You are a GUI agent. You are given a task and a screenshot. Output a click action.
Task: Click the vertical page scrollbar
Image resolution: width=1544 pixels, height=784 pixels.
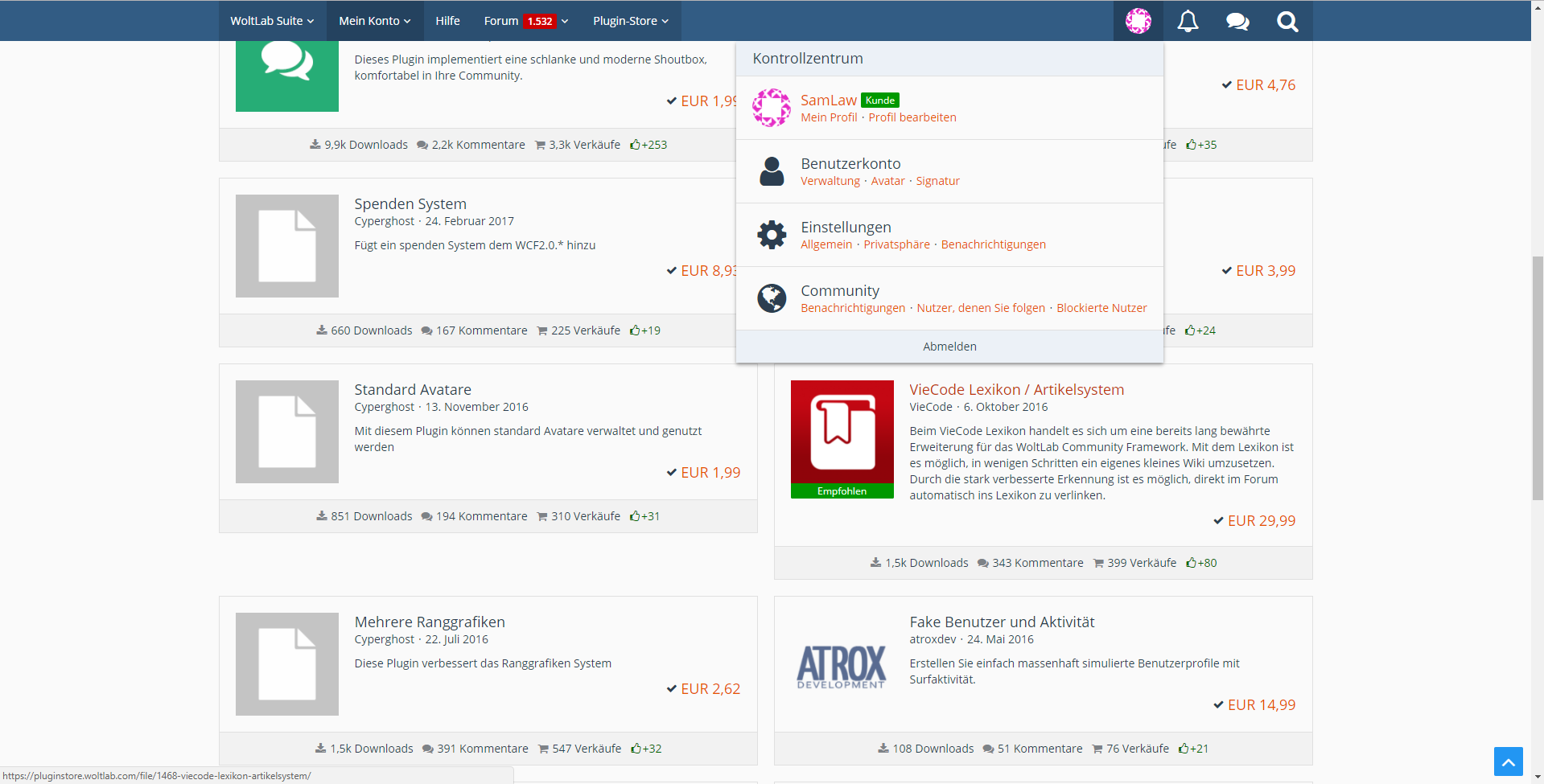click(x=1538, y=378)
